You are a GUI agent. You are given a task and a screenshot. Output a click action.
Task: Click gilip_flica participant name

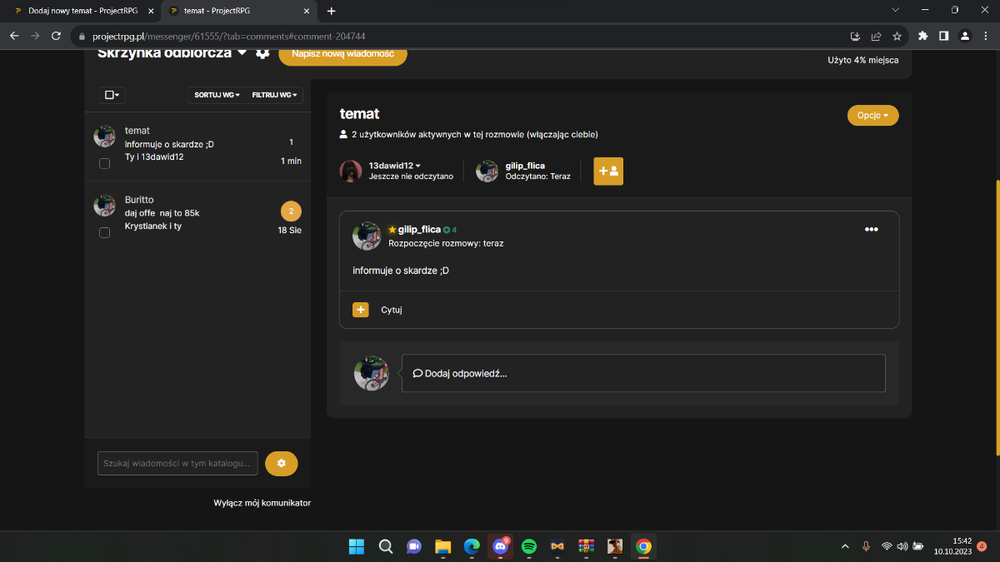pos(525,166)
